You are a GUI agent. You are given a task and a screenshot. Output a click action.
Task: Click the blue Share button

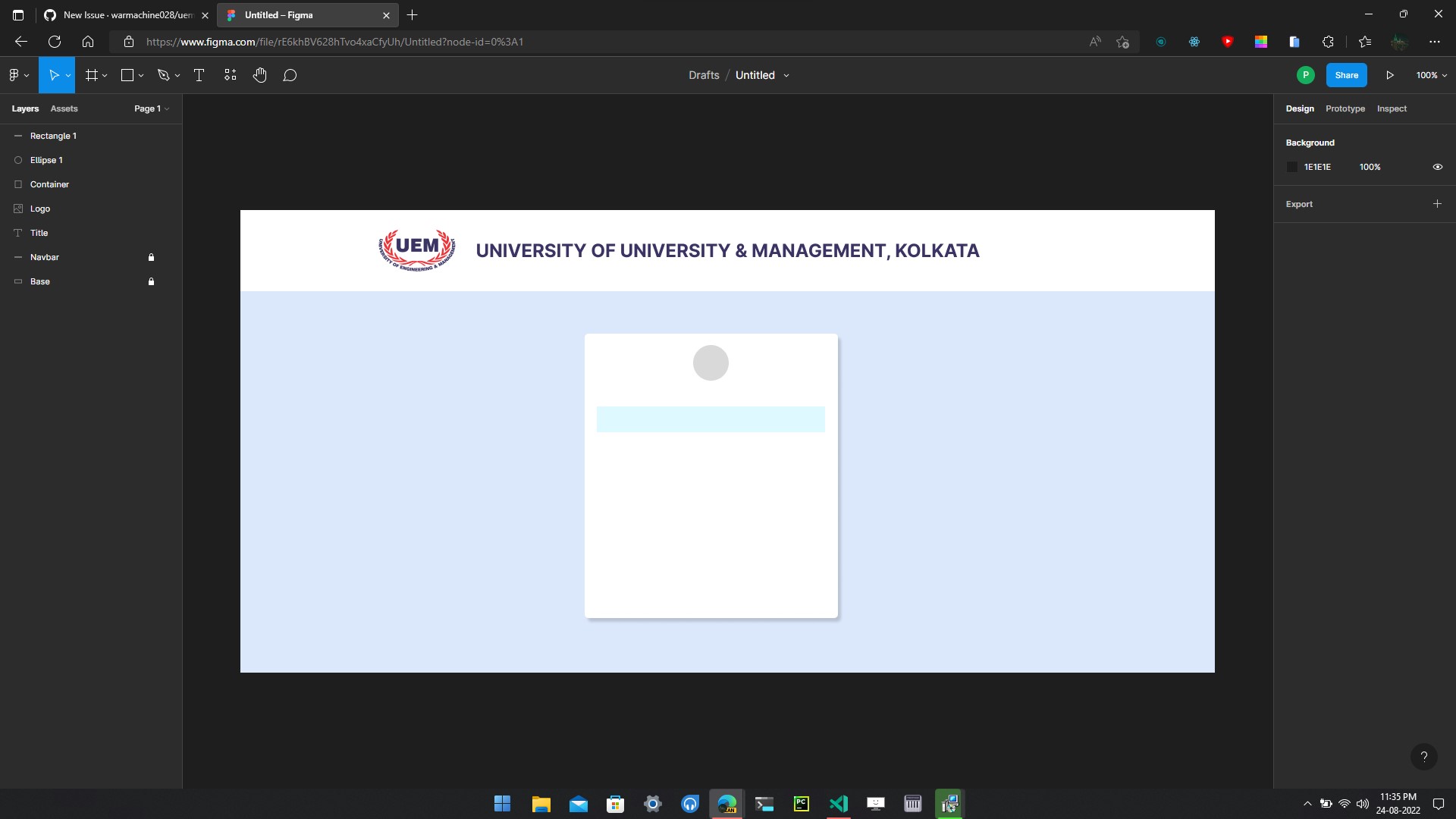coord(1346,75)
